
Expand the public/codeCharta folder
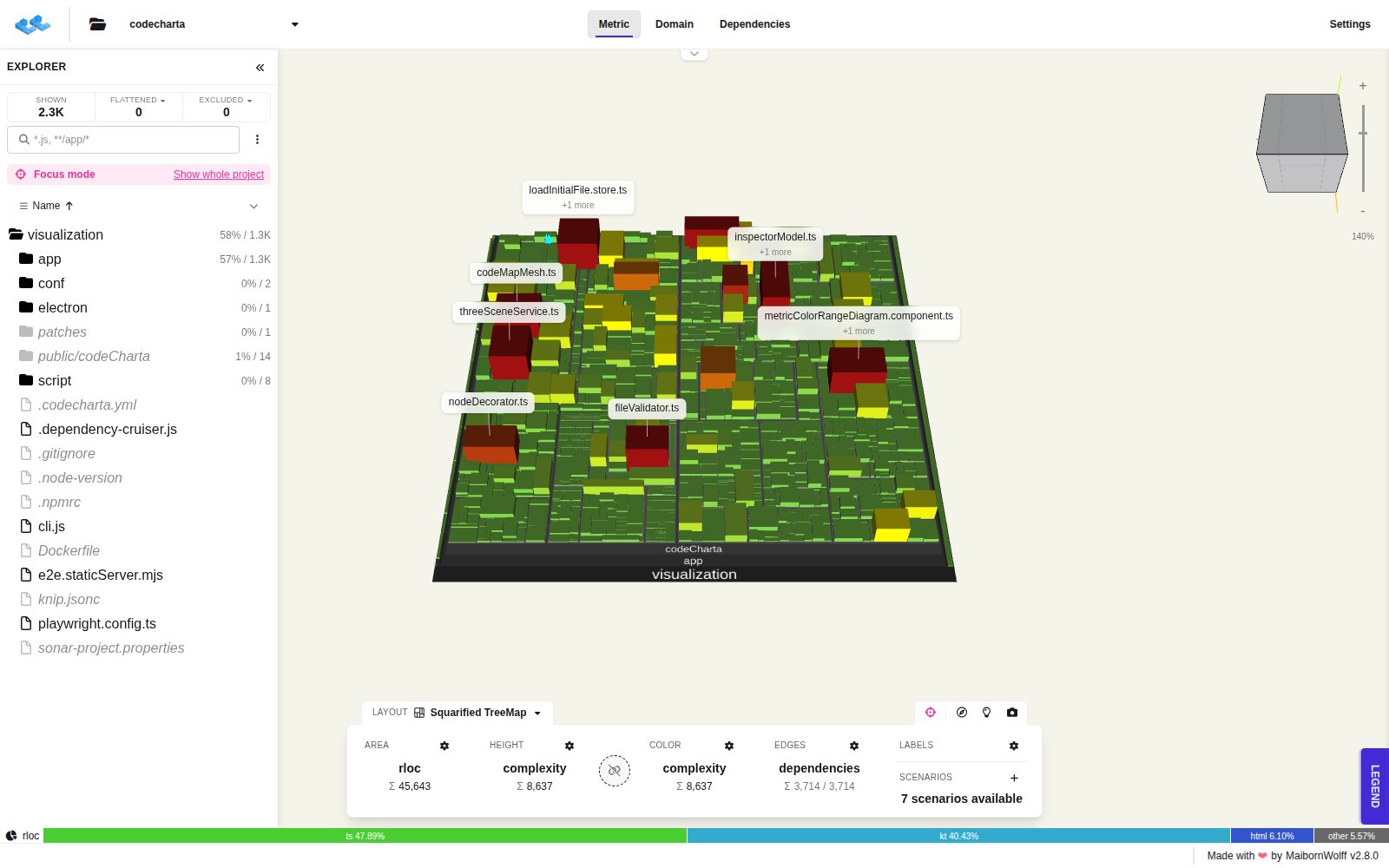tap(139, 356)
